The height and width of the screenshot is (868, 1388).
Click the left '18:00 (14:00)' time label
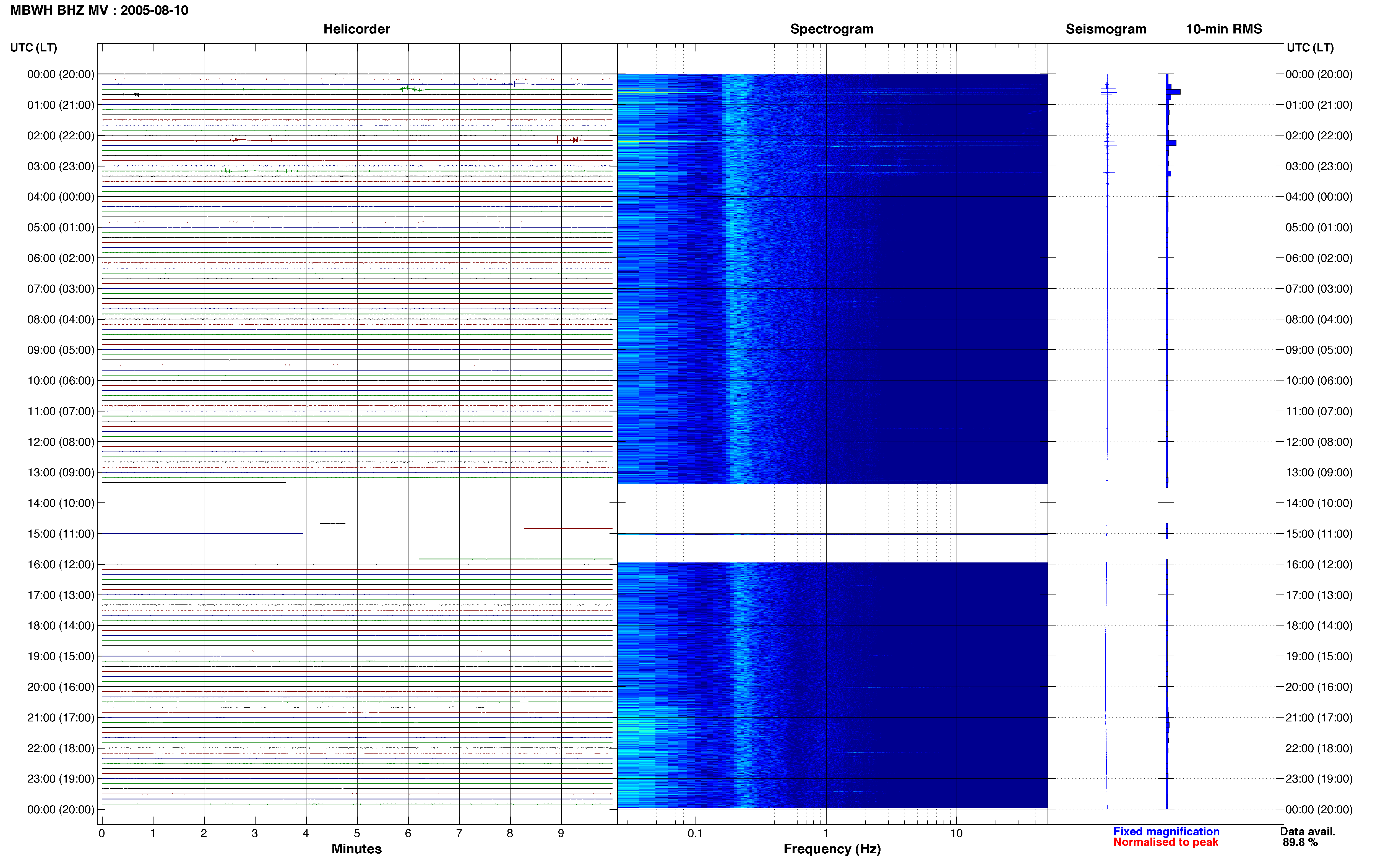click(x=61, y=626)
